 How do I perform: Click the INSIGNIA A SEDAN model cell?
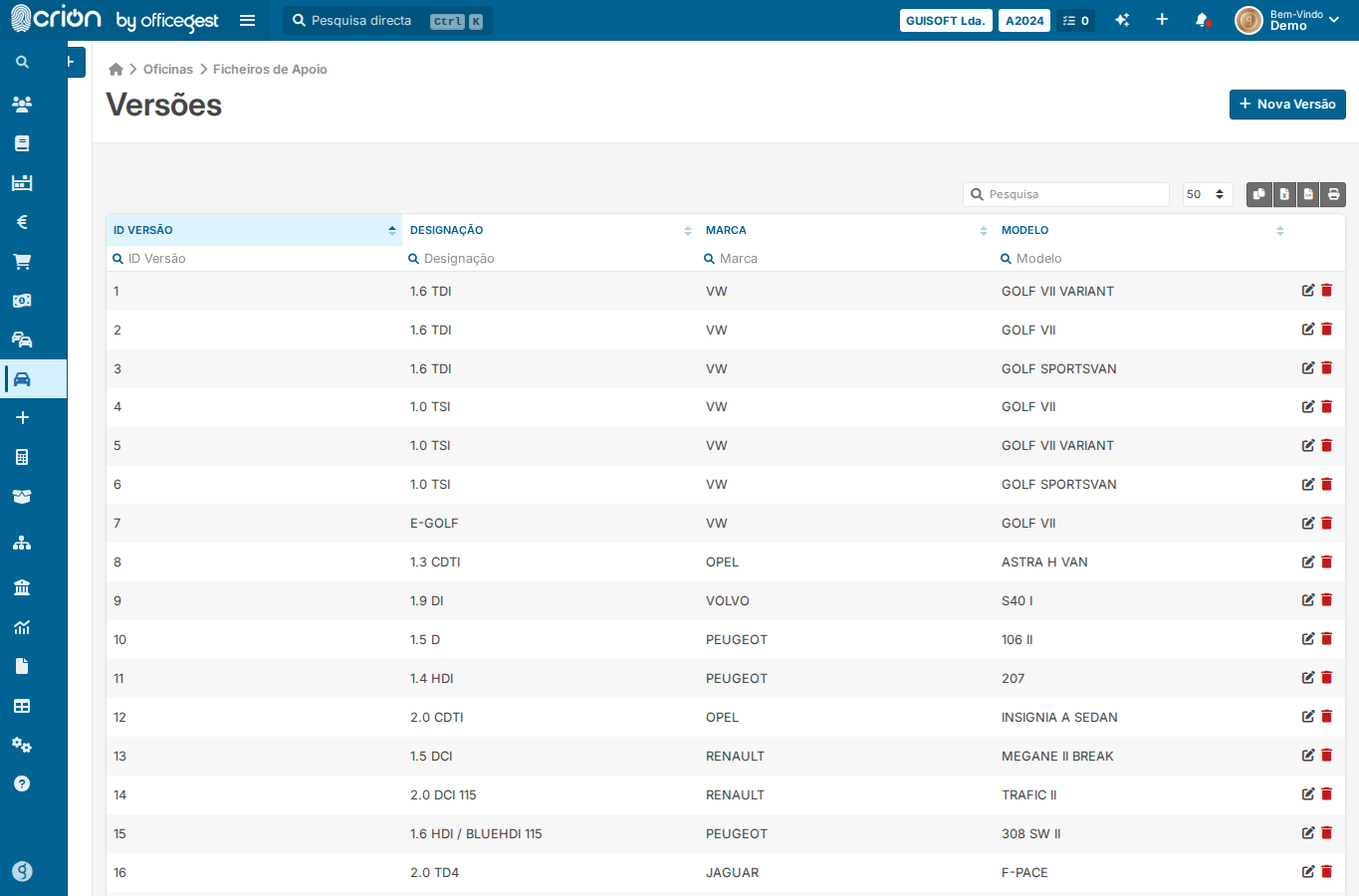point(1059,717)
